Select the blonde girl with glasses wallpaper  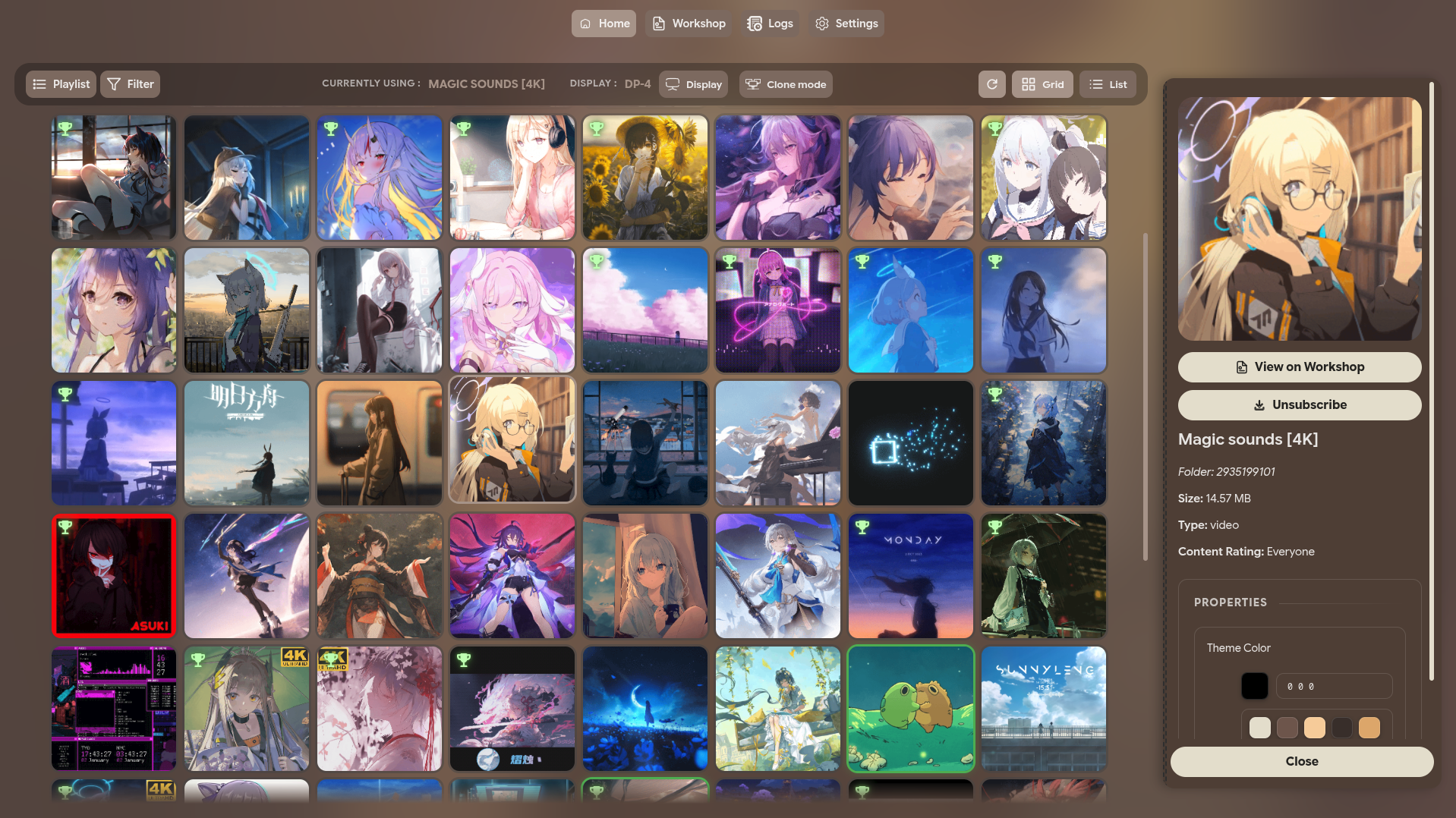(x=512, y=440)
